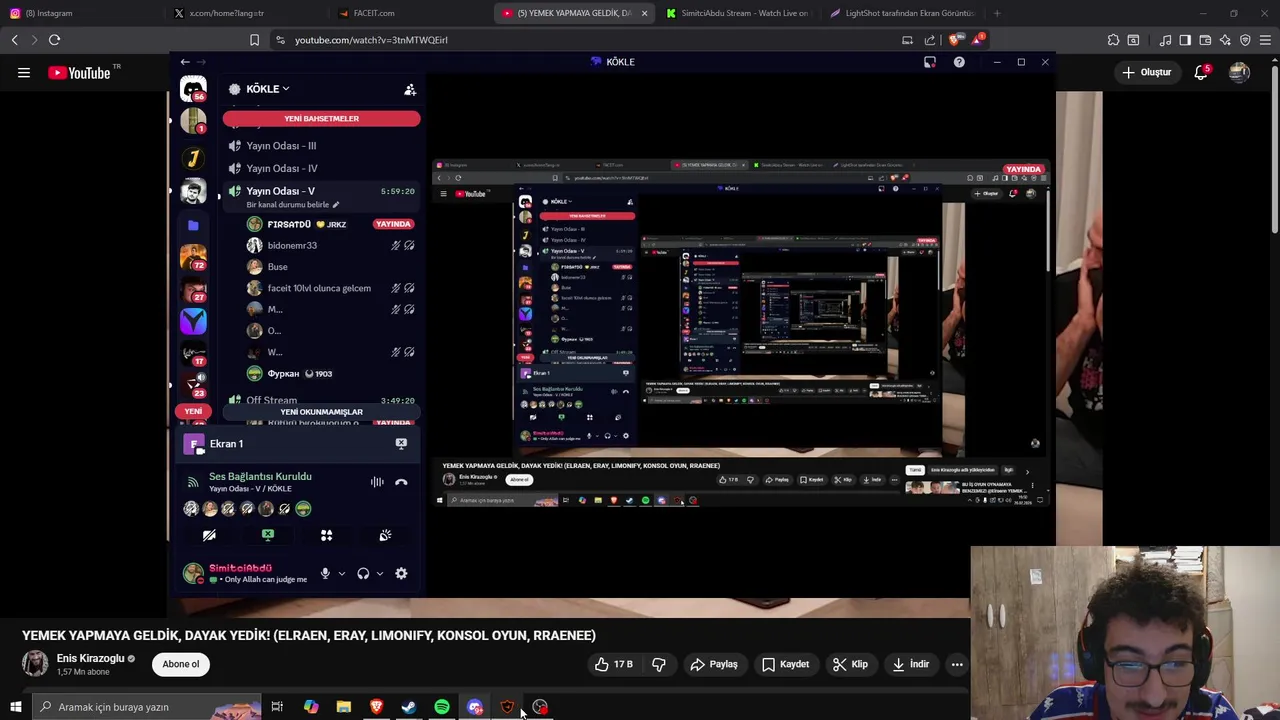The height and width of the screenshot is (720, 1280).
Task: Open more video actions three-dots menu
Action: click(x=957, y=664)
